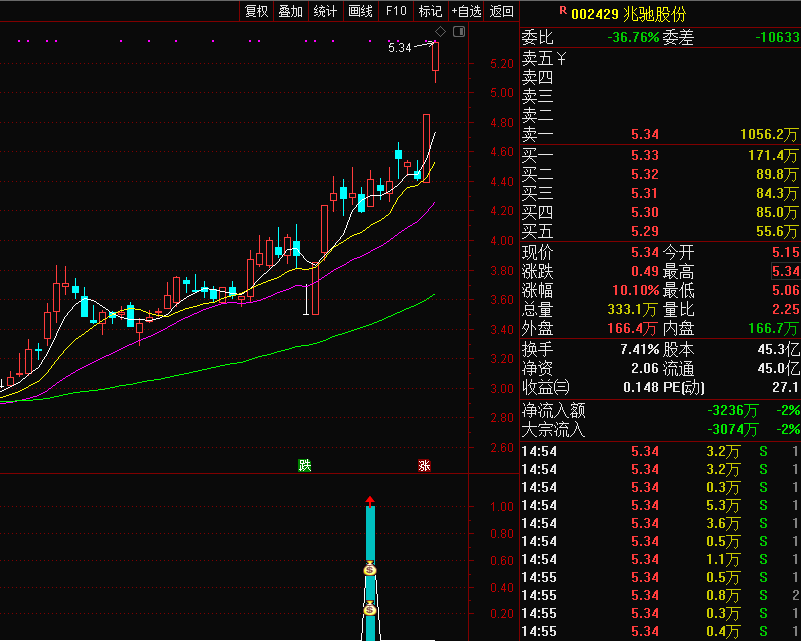
Task: Click the PE(动) value 27.1
Action: [786, 387]
